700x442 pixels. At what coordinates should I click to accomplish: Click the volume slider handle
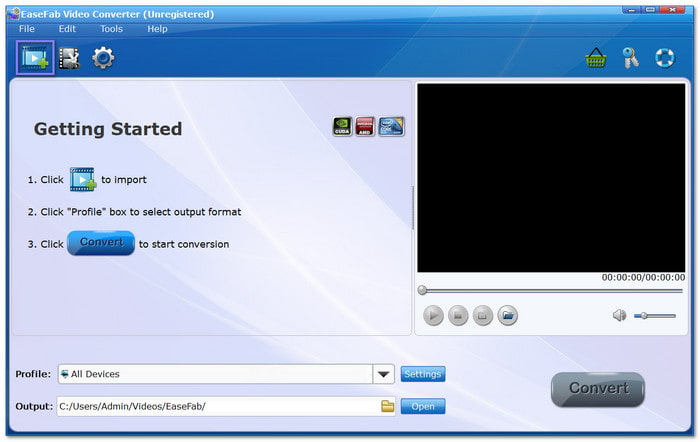click(644, 316)
